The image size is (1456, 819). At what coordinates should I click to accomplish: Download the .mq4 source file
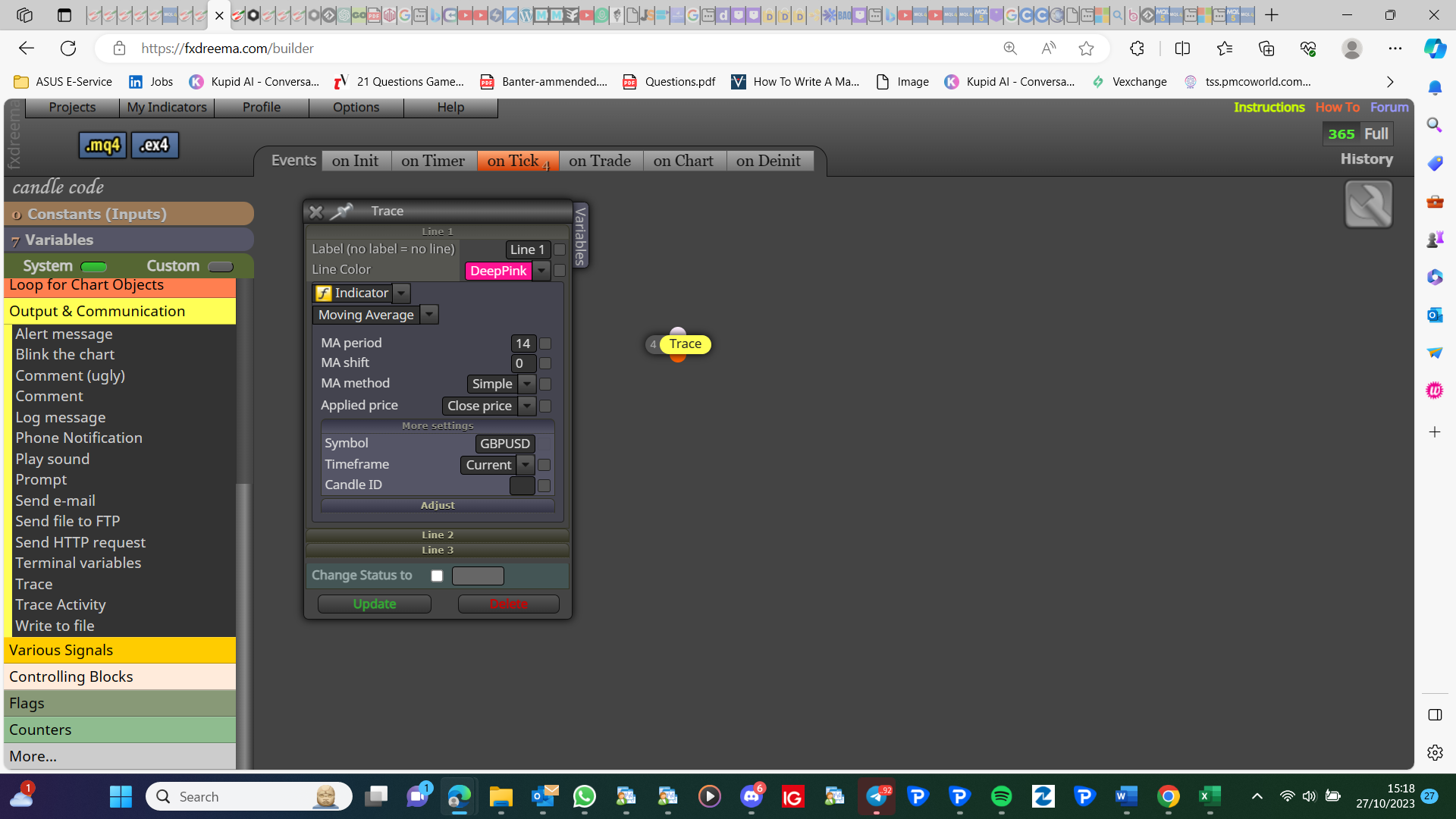(x=102, y=145)
